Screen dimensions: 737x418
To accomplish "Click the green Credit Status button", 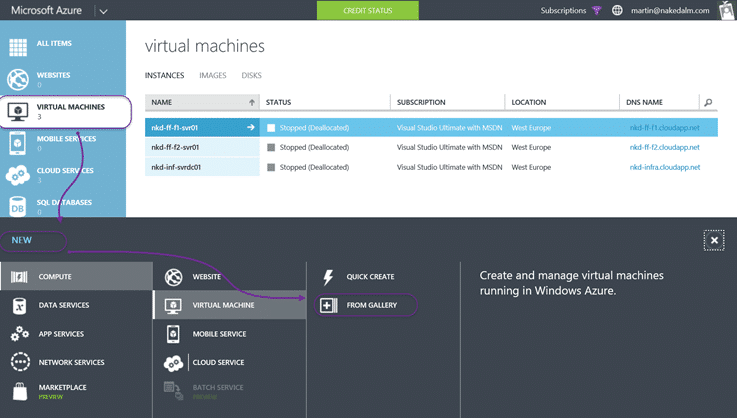I will click(x=368, y=10).
